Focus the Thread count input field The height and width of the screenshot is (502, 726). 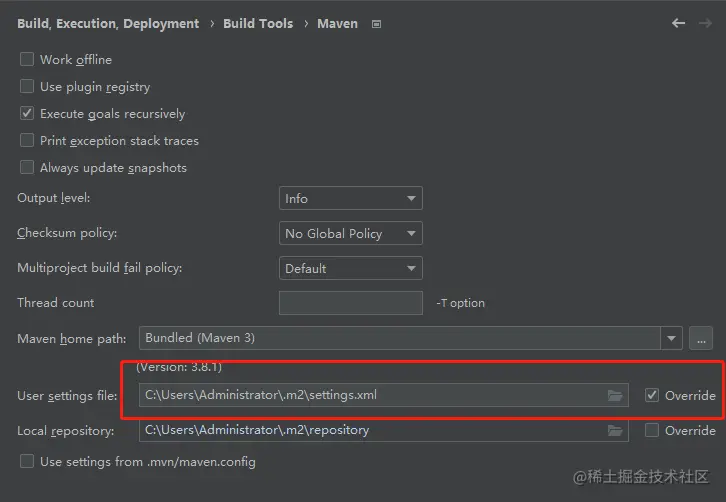tap(350, 303)
